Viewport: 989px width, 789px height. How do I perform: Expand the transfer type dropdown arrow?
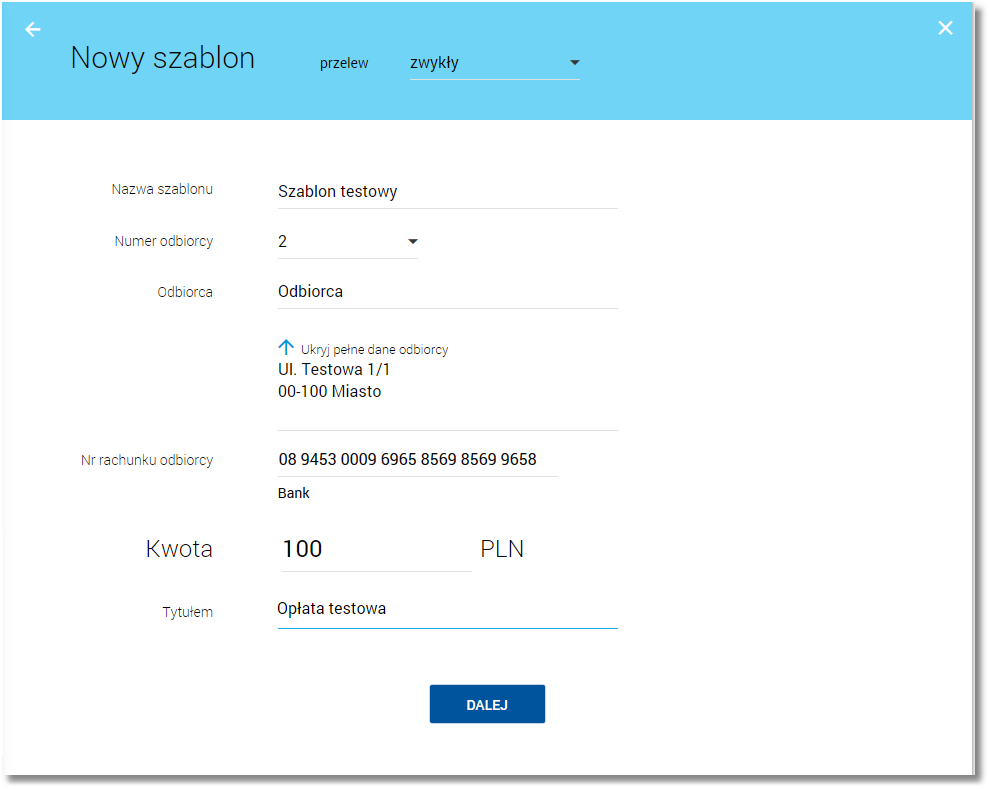(x=574, y=62)
